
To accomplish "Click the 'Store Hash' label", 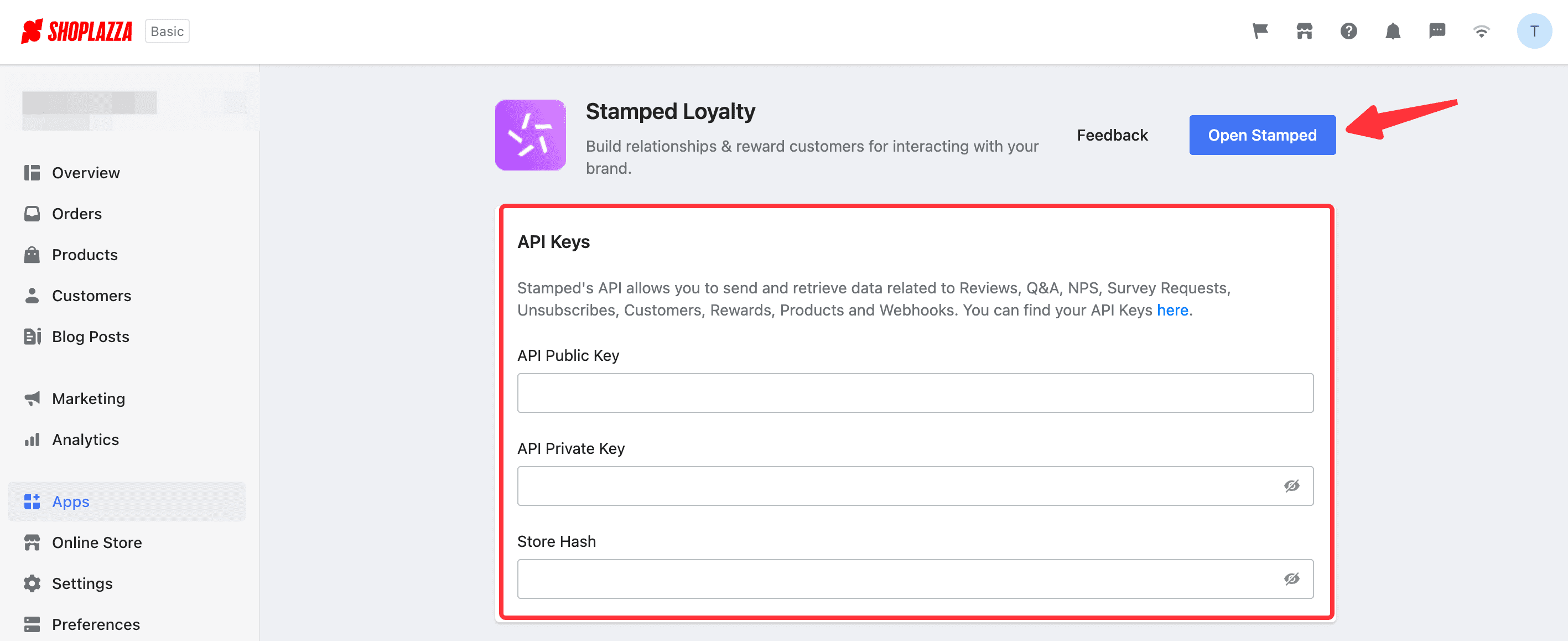I will pyautogui.click(x=557, y=542).
